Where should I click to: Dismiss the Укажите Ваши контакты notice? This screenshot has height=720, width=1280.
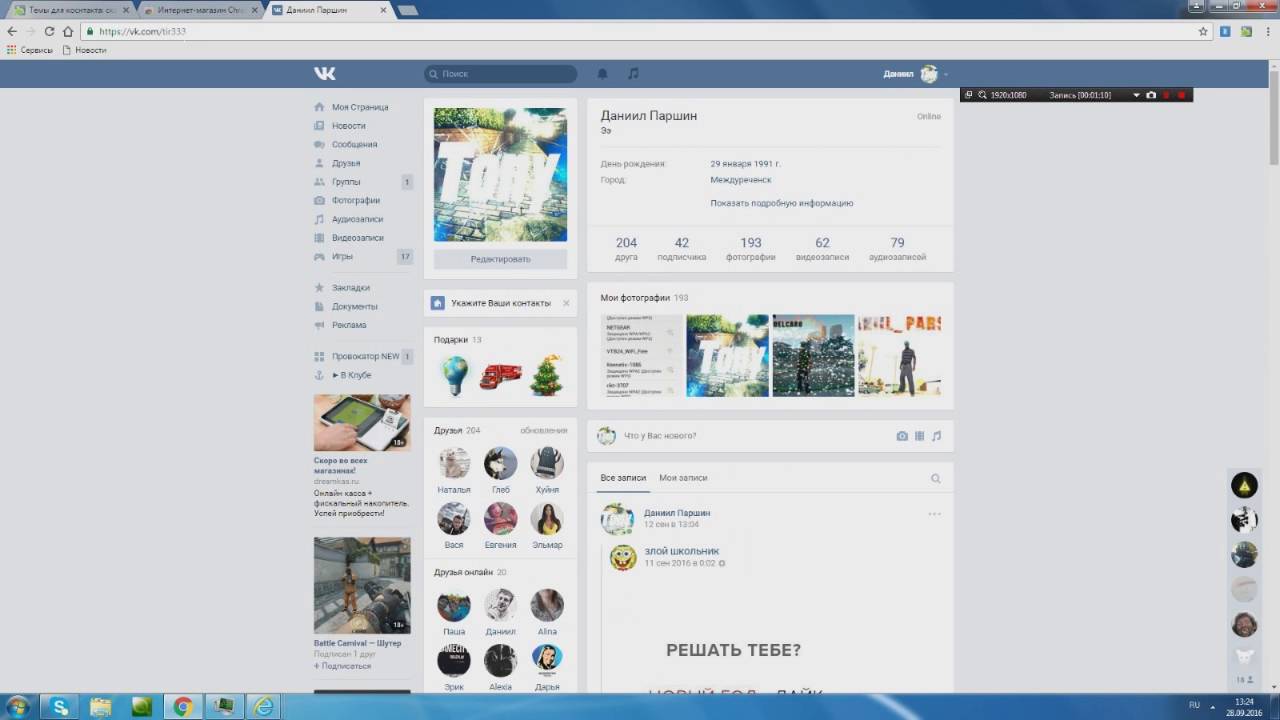566,303
